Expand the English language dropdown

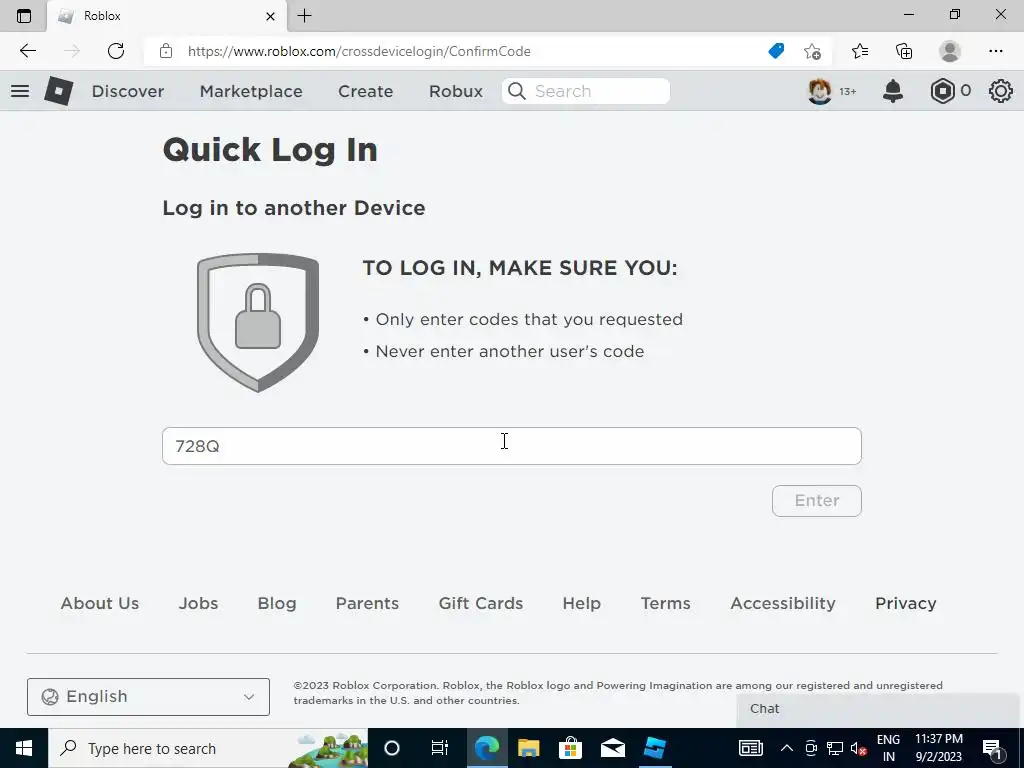coord(148,697)
